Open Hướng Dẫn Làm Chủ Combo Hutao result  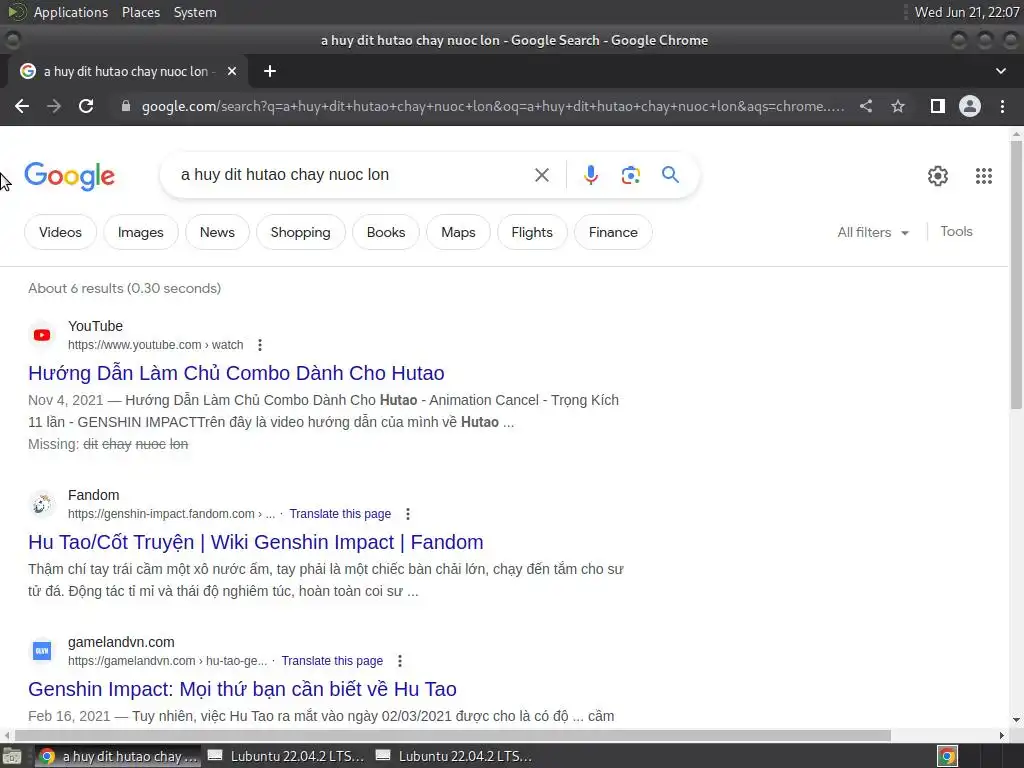[236, 373]
